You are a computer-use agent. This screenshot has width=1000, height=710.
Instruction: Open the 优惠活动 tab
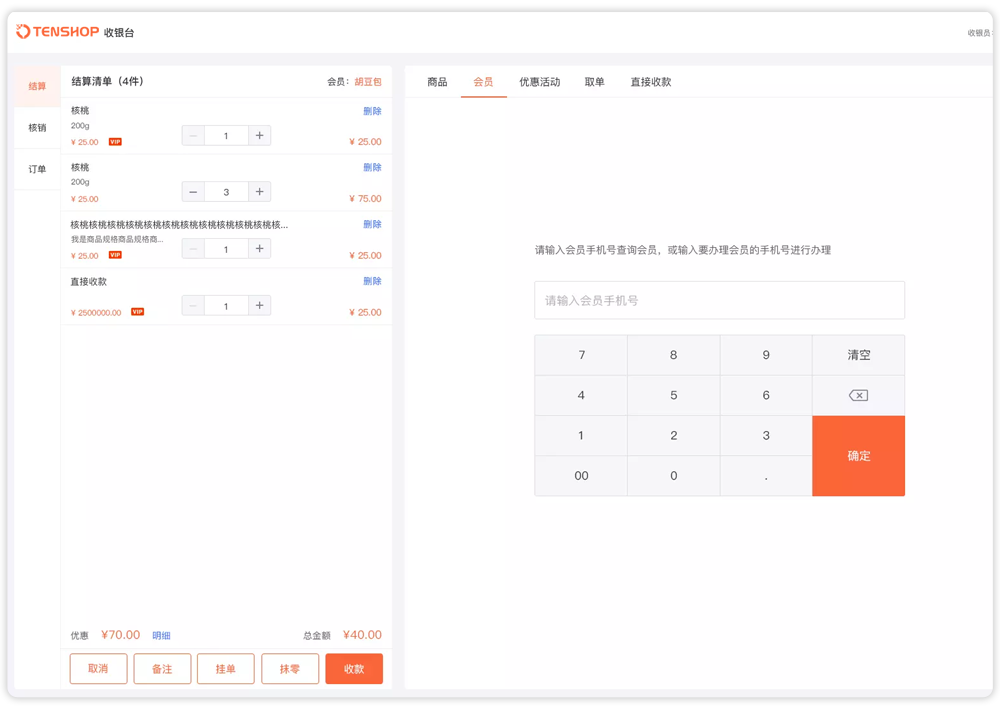539,82
